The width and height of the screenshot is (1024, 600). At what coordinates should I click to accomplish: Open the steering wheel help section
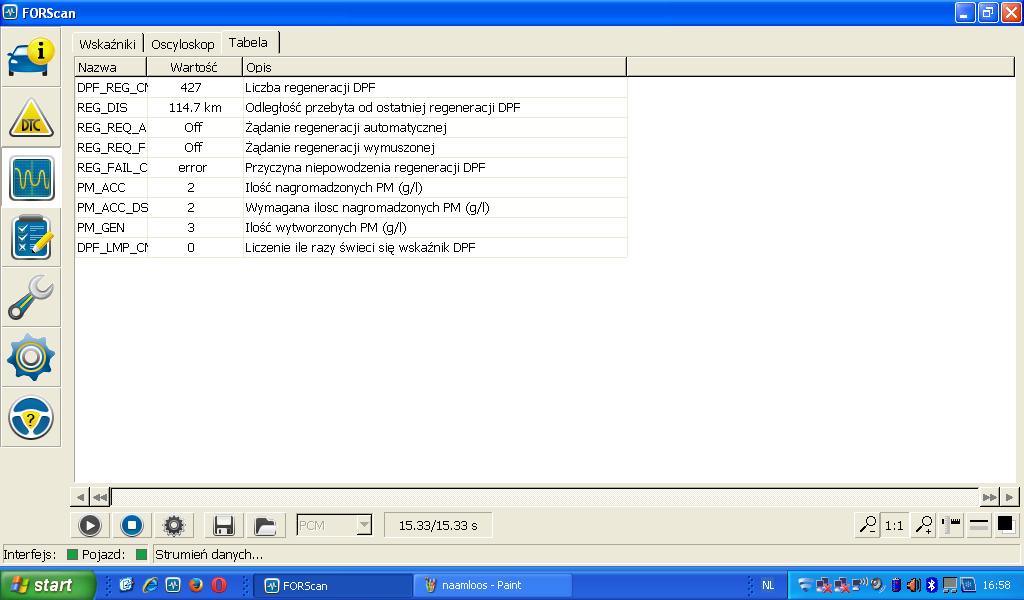(31, 418)
